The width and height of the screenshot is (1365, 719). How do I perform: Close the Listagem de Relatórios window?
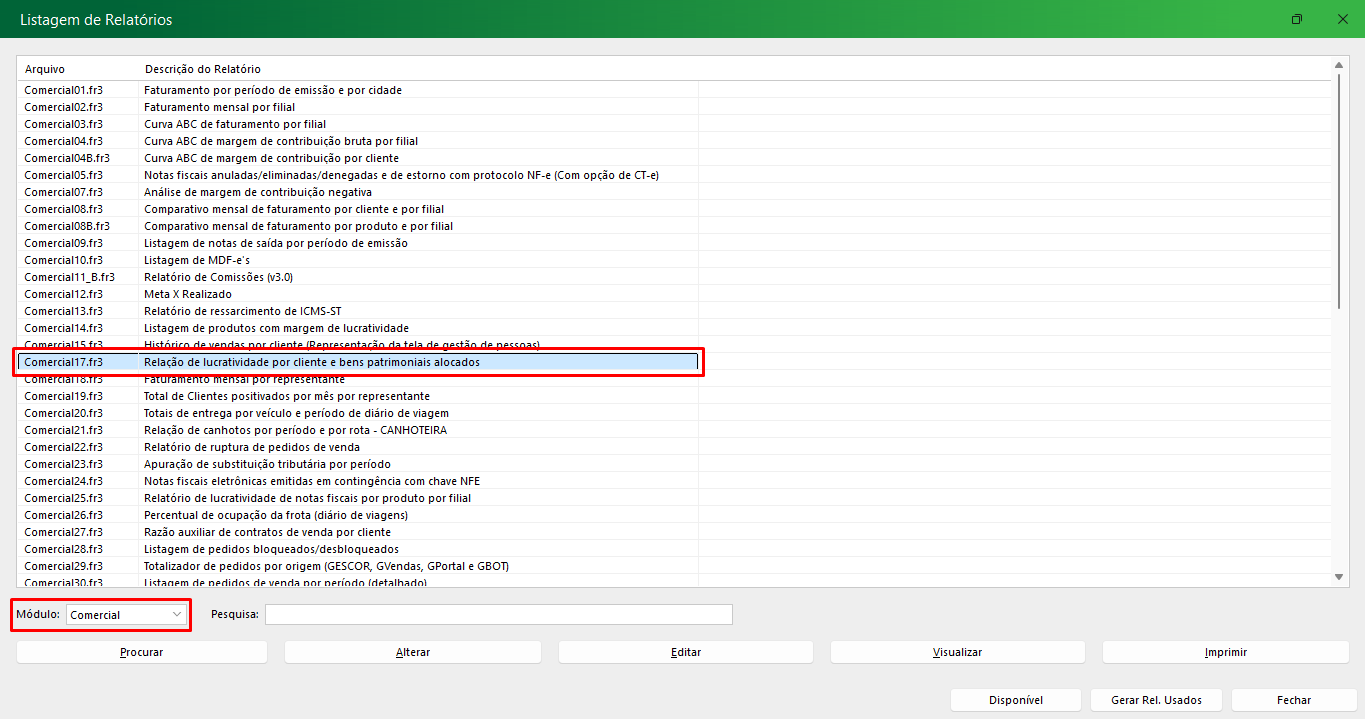[1342, 20]
